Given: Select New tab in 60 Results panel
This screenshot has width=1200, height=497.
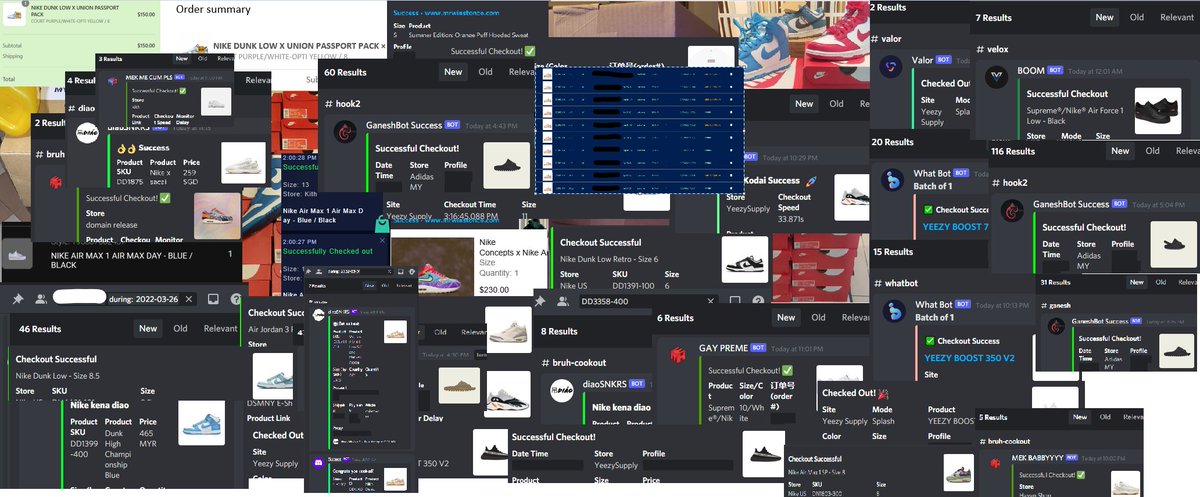Looking at the screenshot, I should pyautogui.click(x=453, y=72).
